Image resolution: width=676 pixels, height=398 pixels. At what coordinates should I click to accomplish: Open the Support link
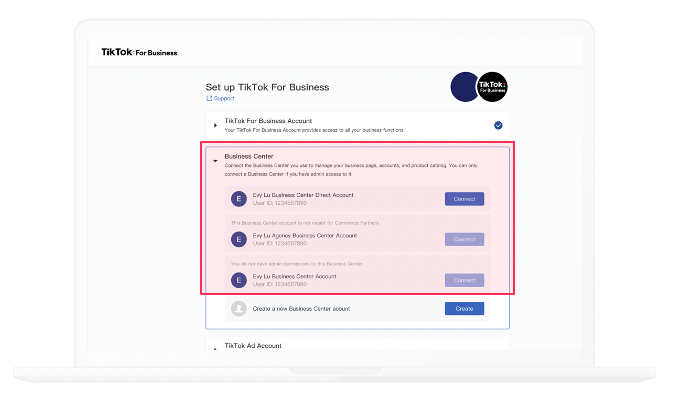pos(224,98)
